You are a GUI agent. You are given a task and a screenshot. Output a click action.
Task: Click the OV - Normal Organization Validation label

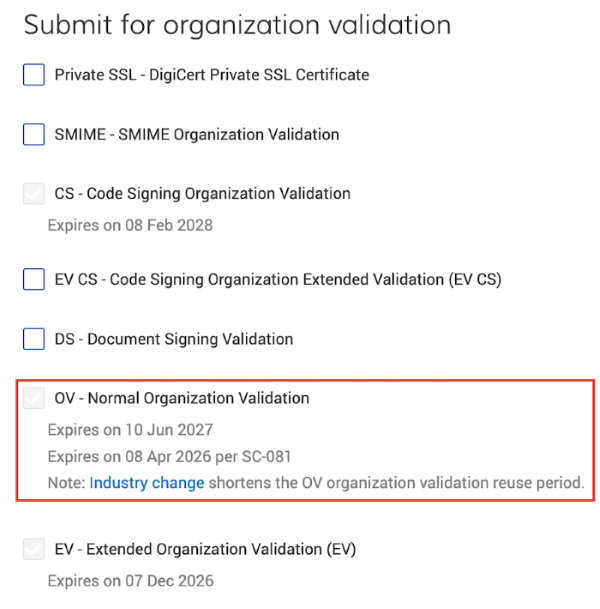point(181,399)
